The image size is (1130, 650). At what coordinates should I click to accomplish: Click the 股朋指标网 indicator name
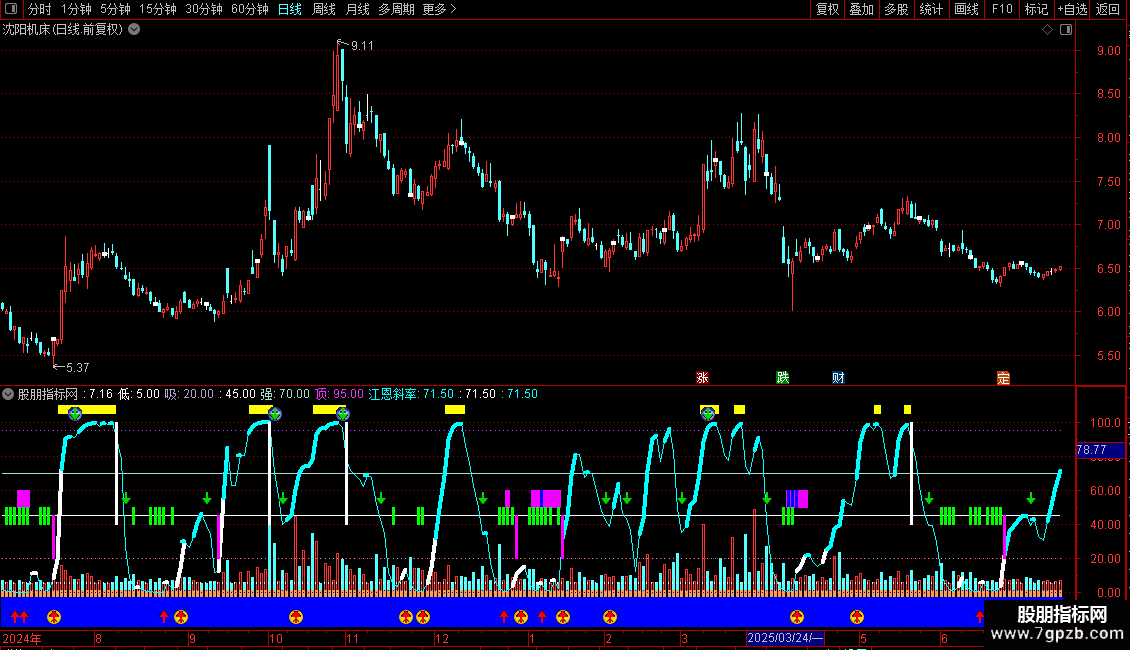pyautogui.click(x=48, y=394)
